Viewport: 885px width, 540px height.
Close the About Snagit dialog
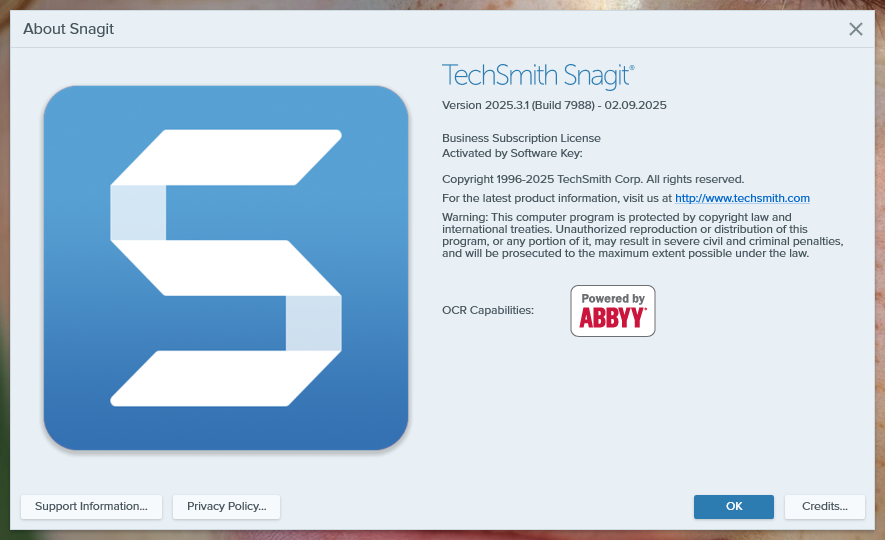[x=856, y=29]
